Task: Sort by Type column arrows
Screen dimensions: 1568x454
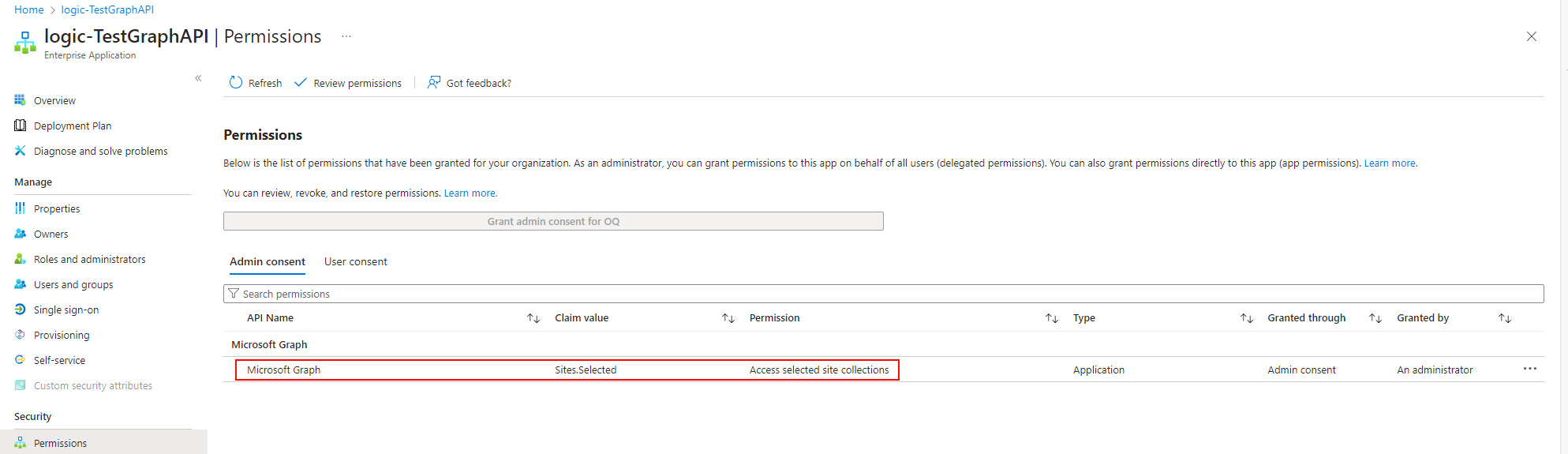Action: (1247, 318)
